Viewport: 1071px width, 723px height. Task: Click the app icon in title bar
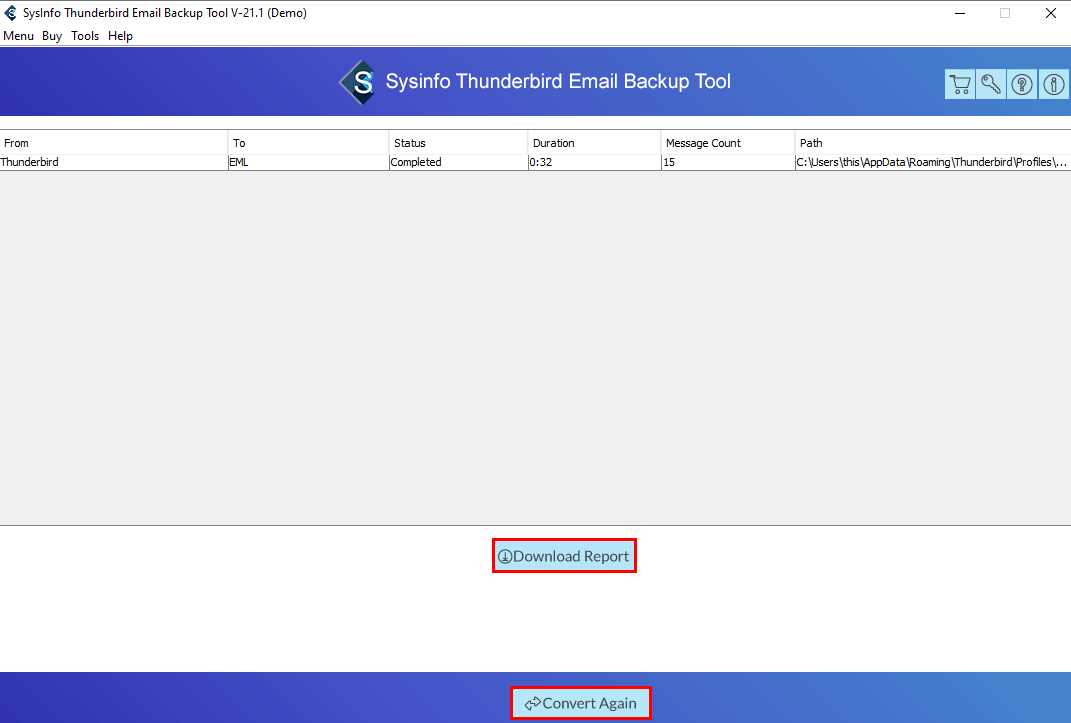pos(10,13)
